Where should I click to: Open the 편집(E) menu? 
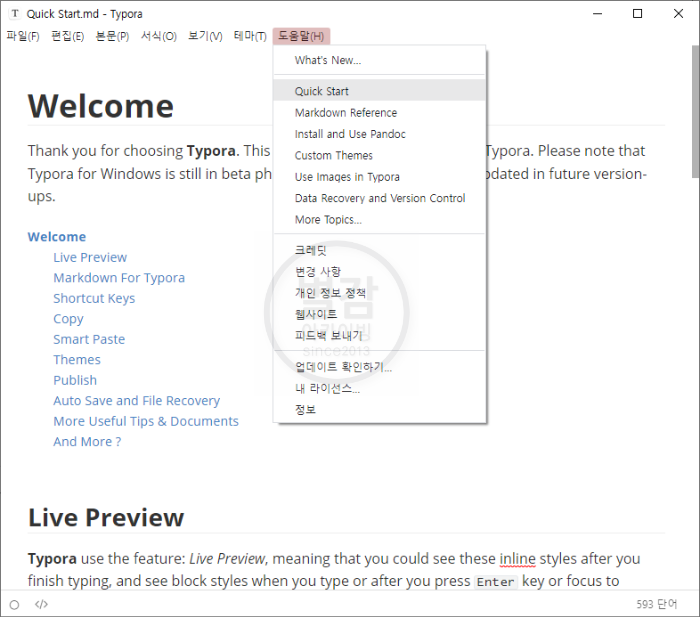pyautogui.click(x=67, y=36)
